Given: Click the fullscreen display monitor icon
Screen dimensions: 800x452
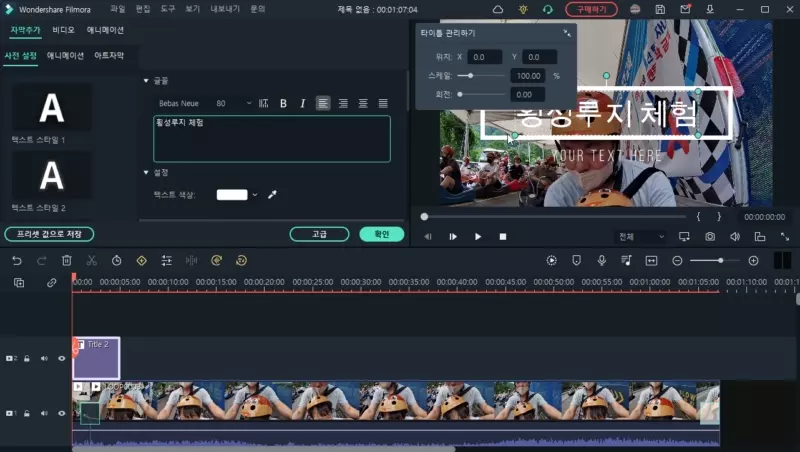Looking at the screenshot, I should click(x=684, y=236).
